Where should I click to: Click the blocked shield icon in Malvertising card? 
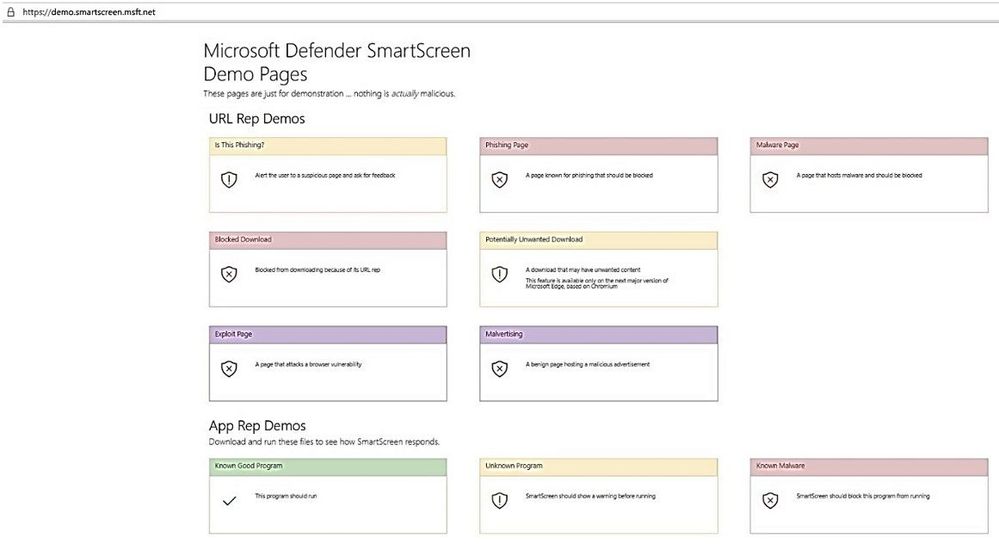(500, 368)
